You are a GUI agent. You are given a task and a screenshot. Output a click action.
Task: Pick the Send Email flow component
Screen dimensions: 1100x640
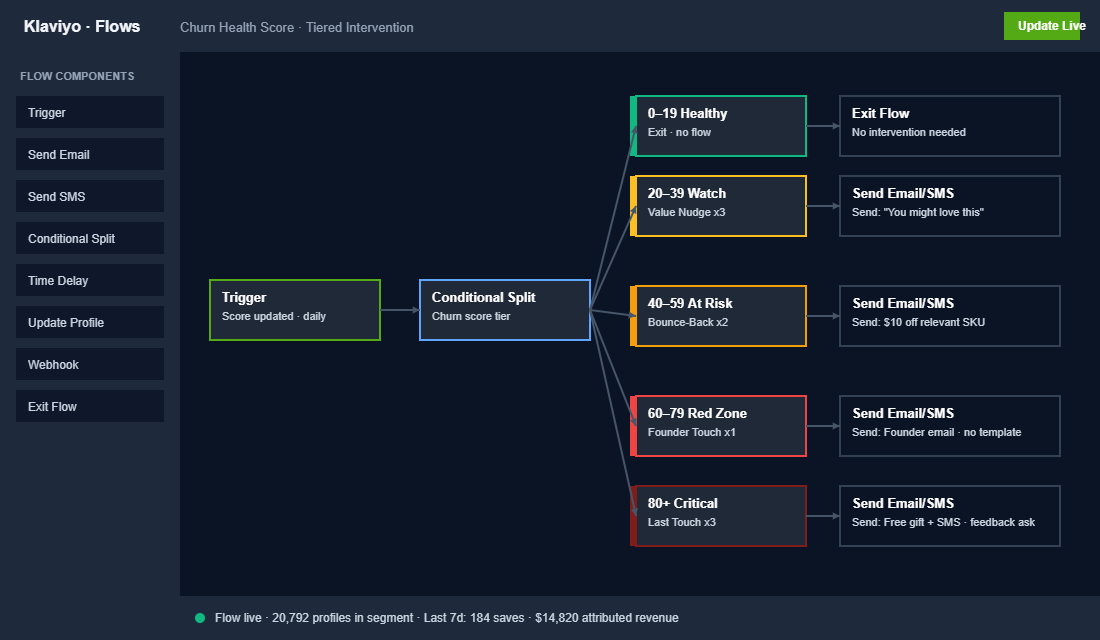coord(90,154)
